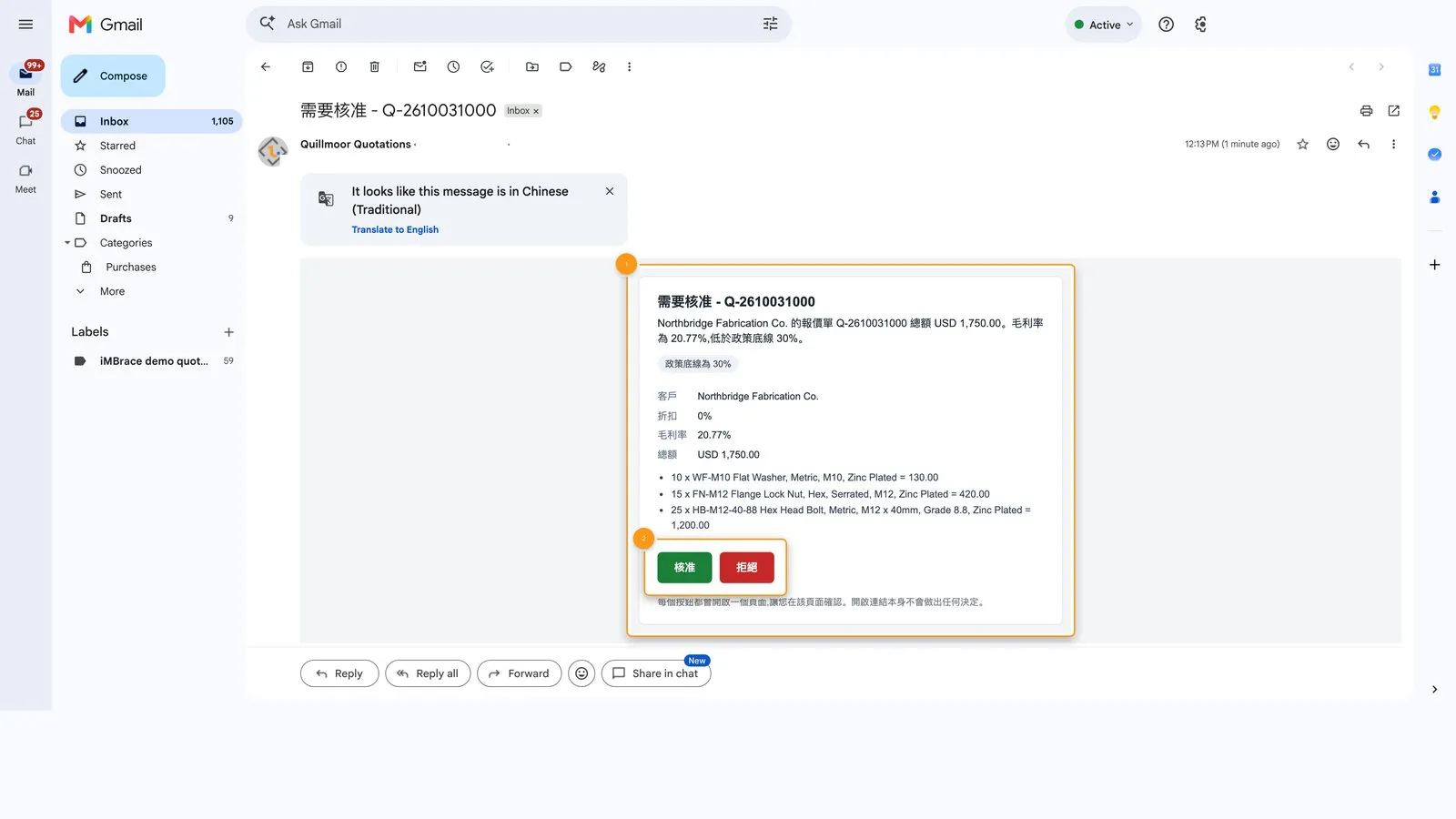Move email to a folder

tap(532, 66)
